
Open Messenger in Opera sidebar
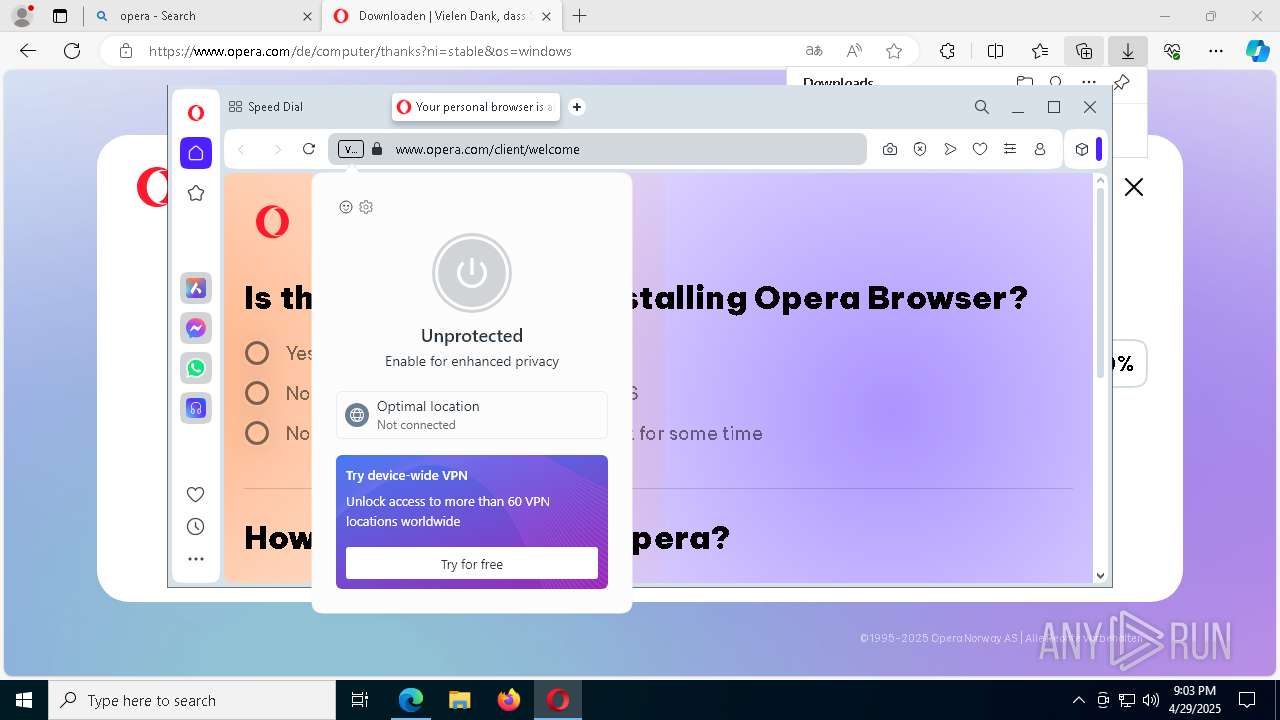click(196, 328)
